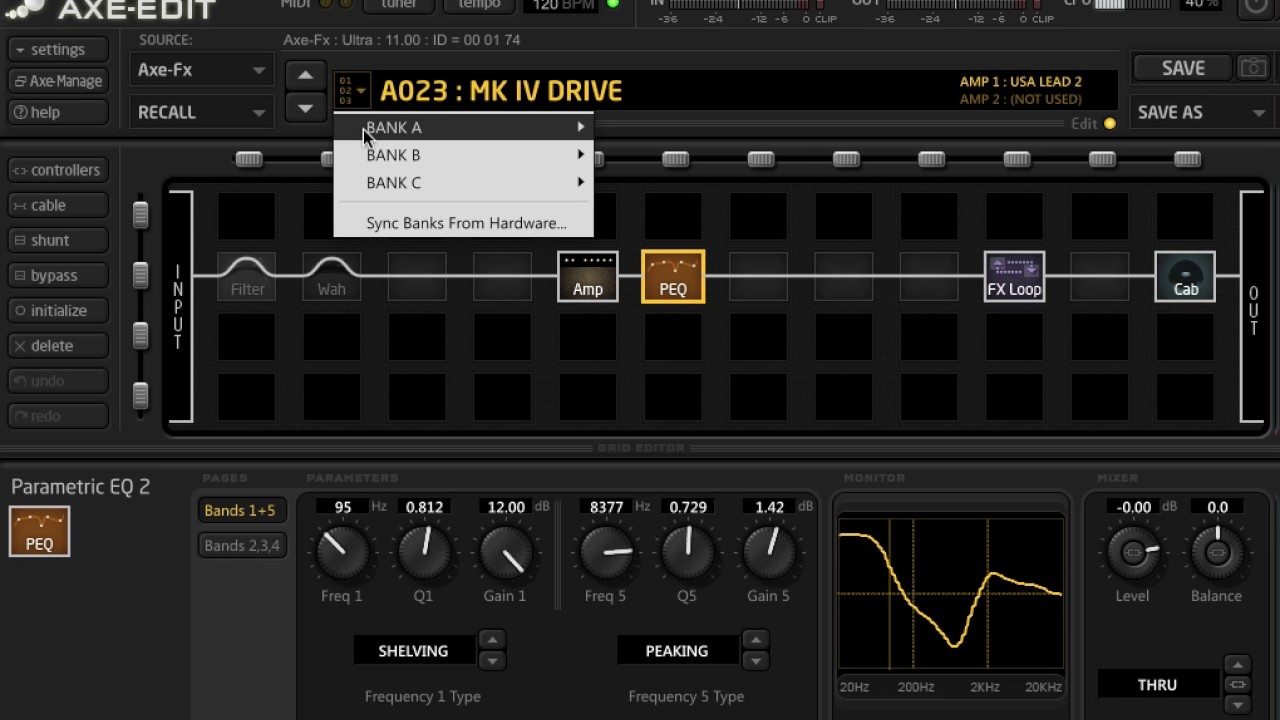
Task: Open the Axe-Fx source dropdown
Action: [x=201, y=70]
